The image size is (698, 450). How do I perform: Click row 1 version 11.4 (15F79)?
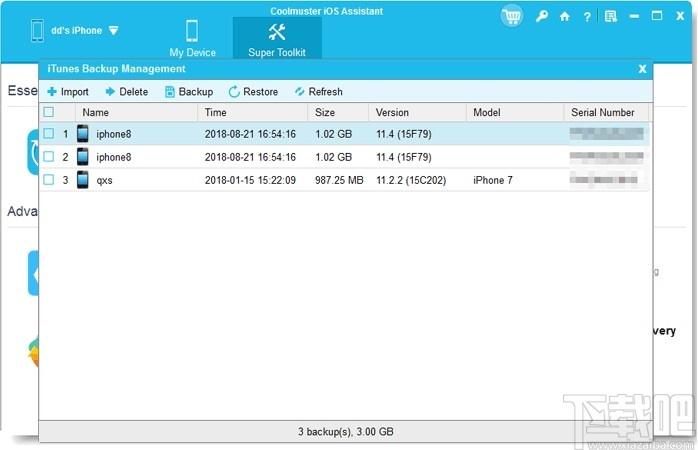(404, 134)
